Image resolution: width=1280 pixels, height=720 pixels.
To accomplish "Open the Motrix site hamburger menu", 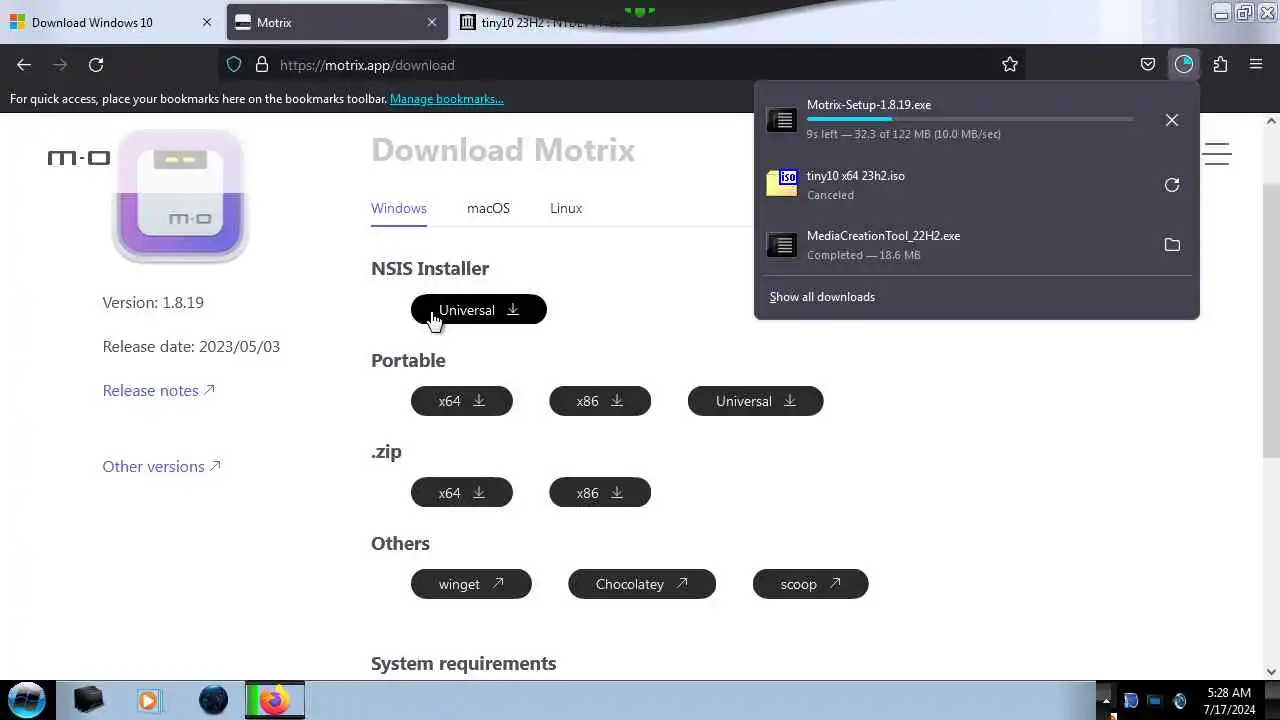I will [x=1216, y=154].
